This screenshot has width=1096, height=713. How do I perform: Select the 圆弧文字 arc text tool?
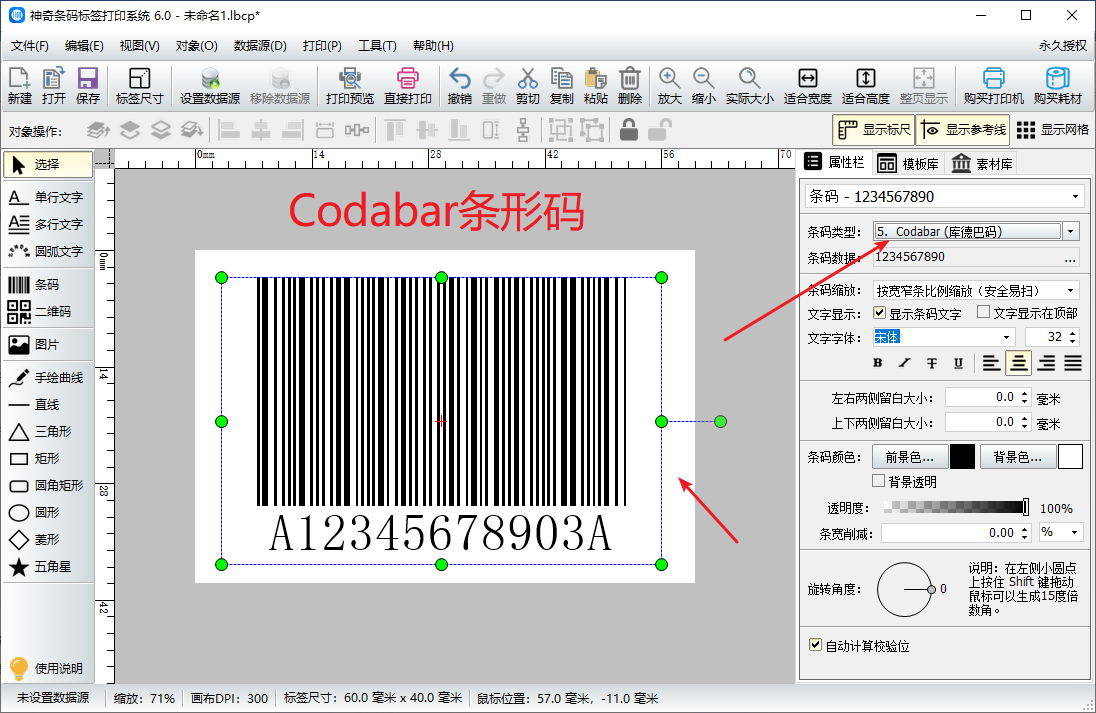point(48,251)
